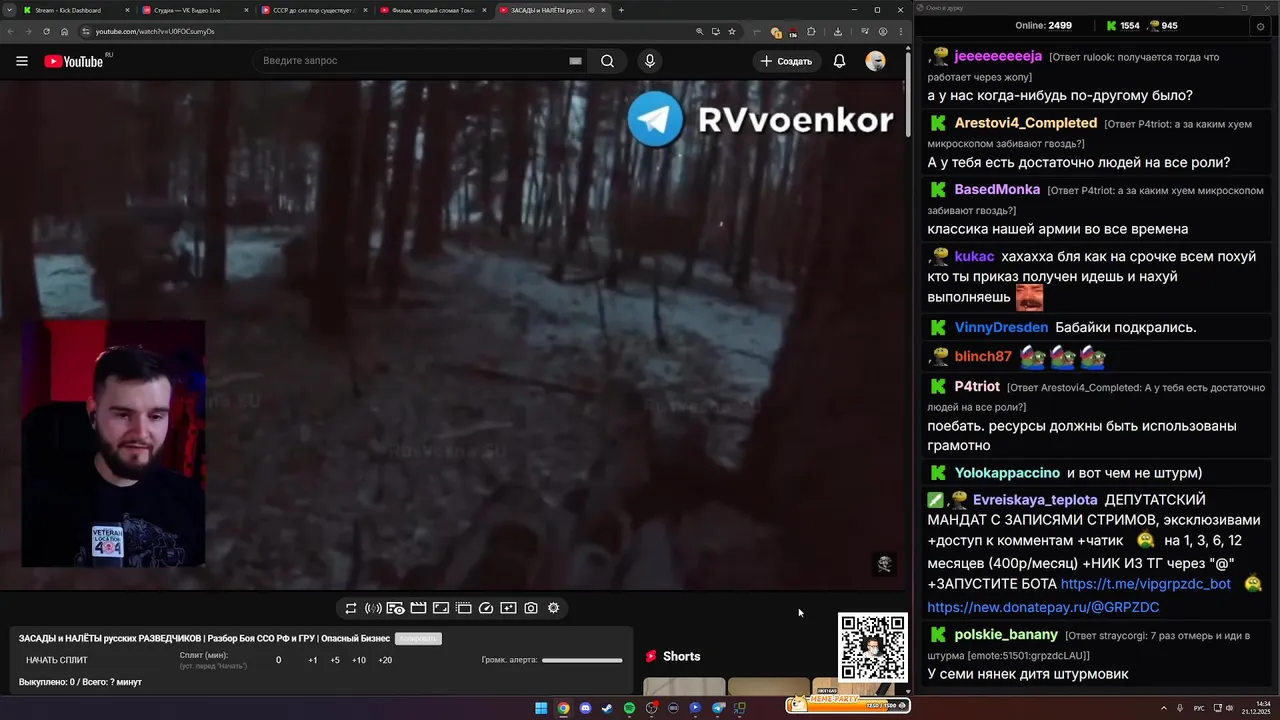Toggle the loop icon in the video toolbar
This screenshot has width=1280, height=720.
click(351, 608)
